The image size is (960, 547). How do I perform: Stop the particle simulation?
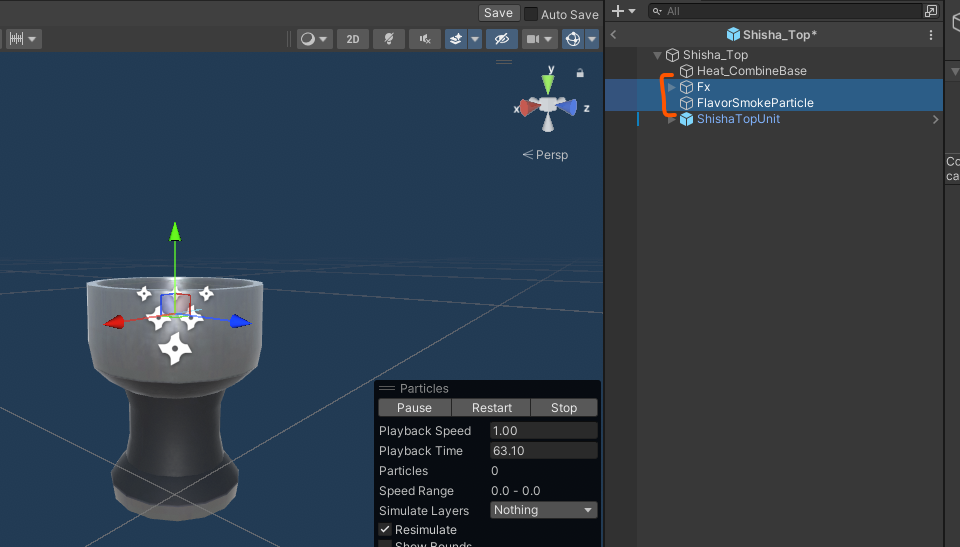564,408
